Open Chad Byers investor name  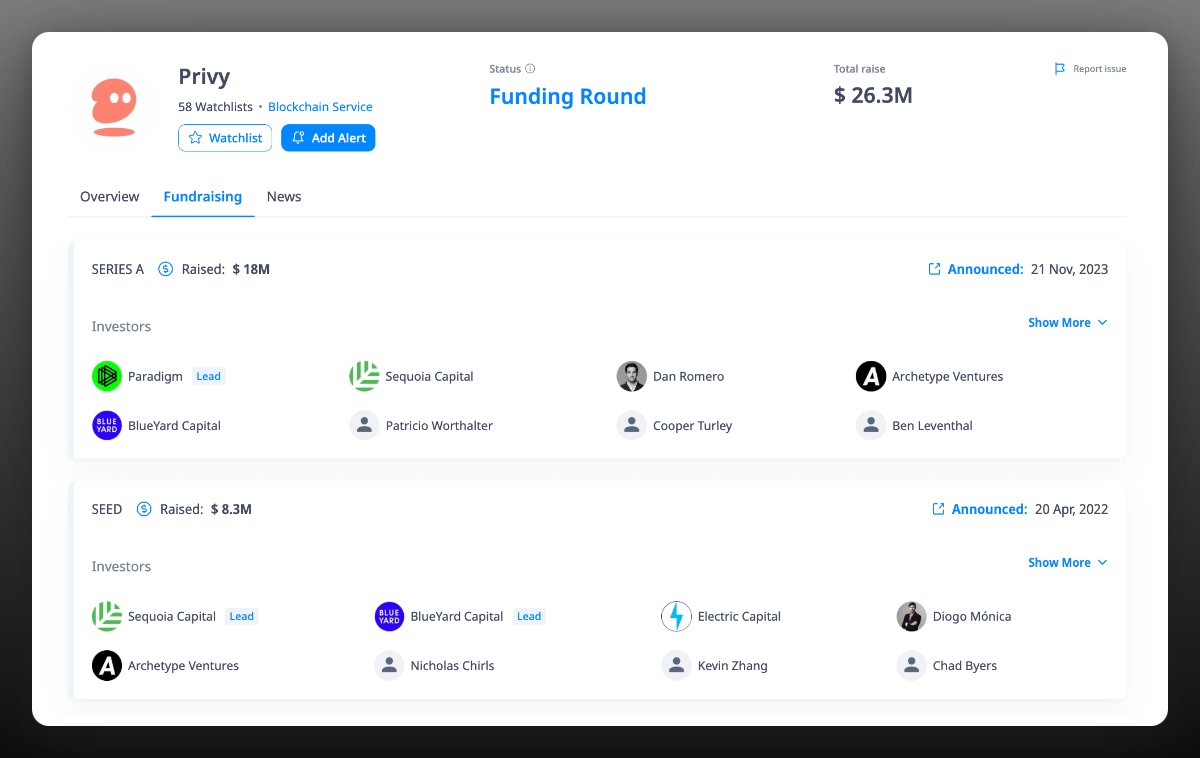point(965,665)
